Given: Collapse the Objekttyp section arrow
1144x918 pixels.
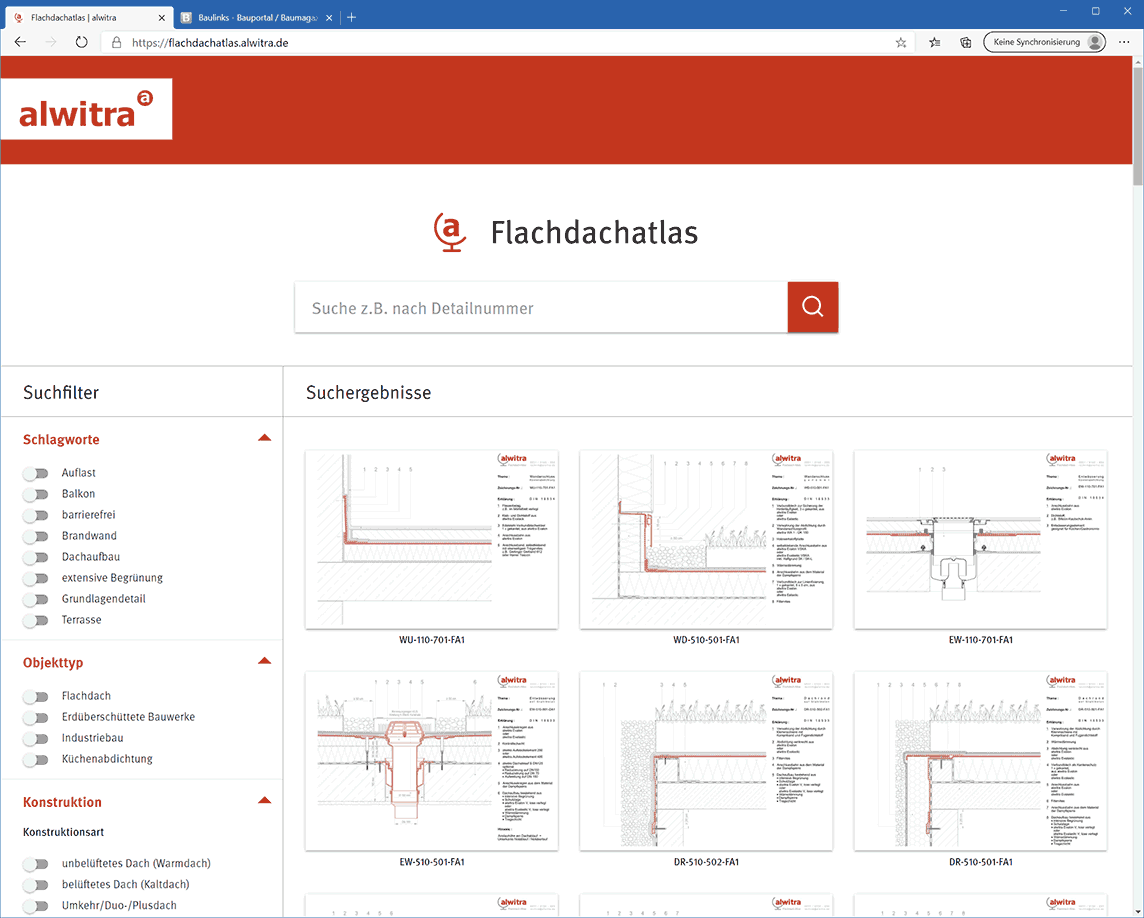Looking at the screenshot, I should (265, 661).
